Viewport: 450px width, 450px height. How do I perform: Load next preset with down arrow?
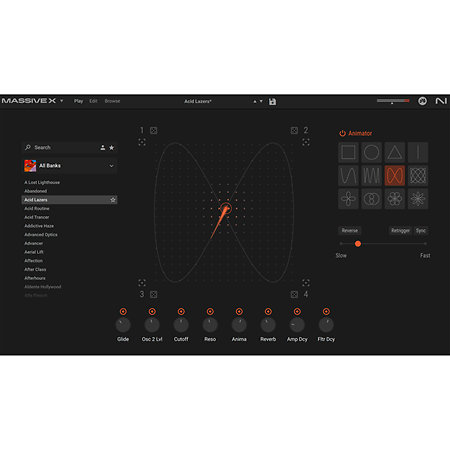click(261, 101)
